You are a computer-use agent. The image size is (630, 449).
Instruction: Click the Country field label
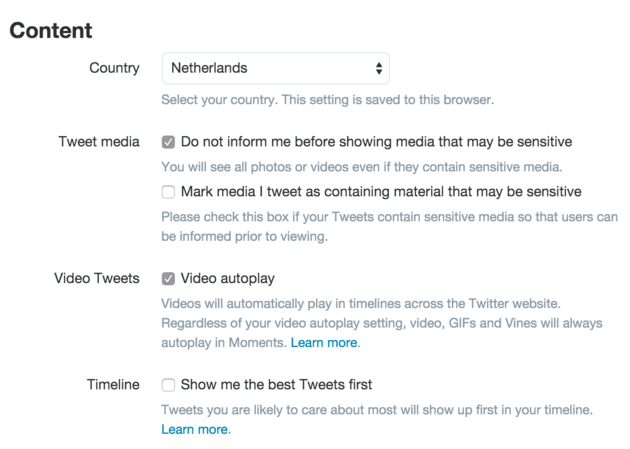[115, 68]
